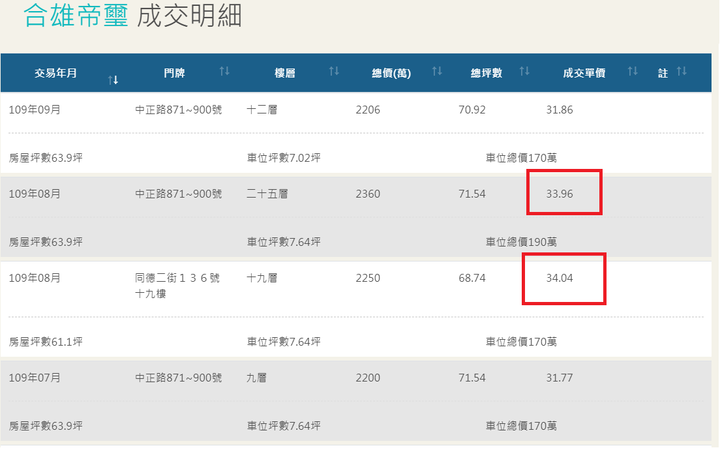This screenshot has width=720, height=450.
Task: Select total area in 二十五層 row
Action: pos(472,194)
